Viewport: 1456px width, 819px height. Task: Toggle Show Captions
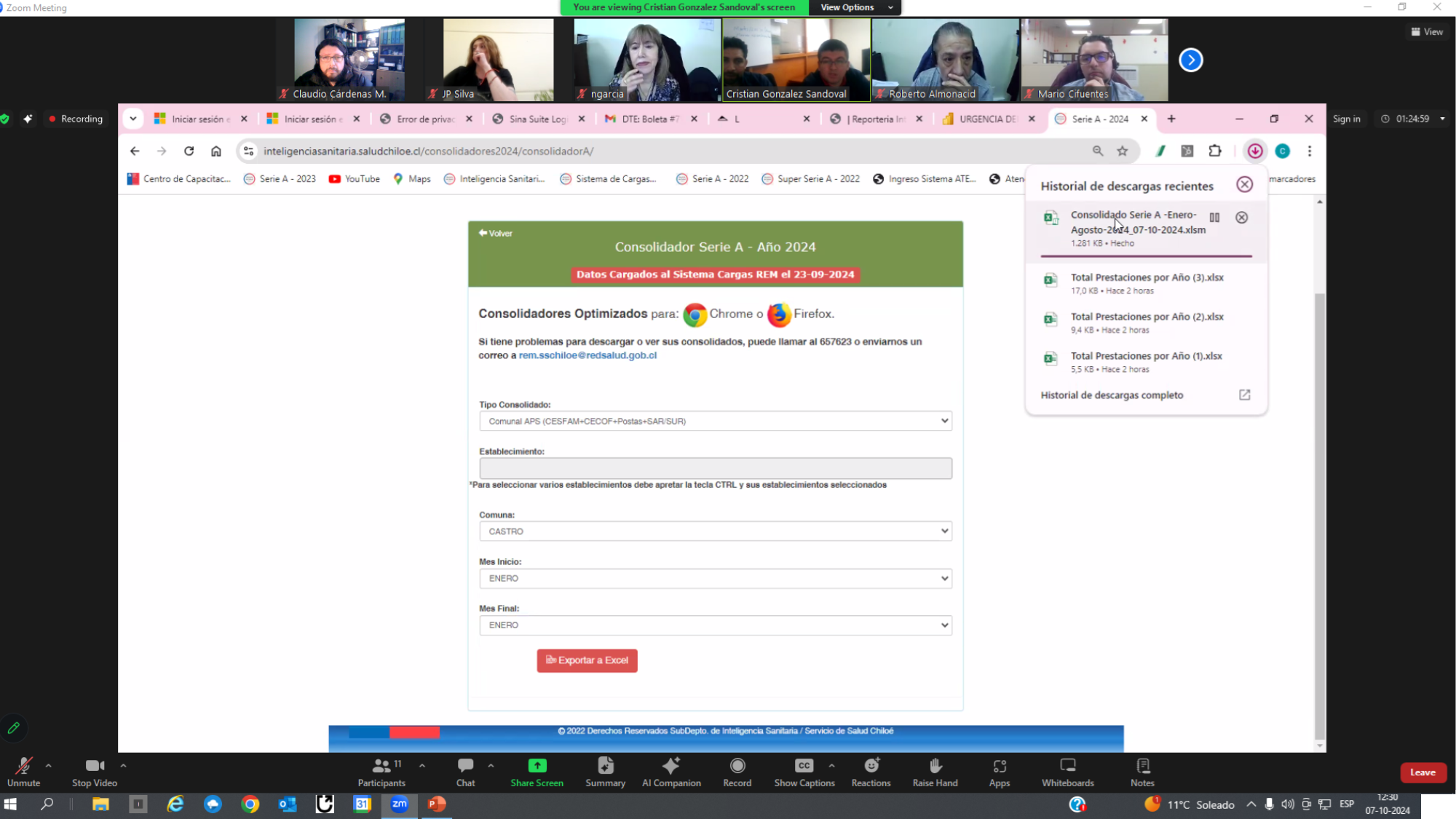[x=804, y=772]
